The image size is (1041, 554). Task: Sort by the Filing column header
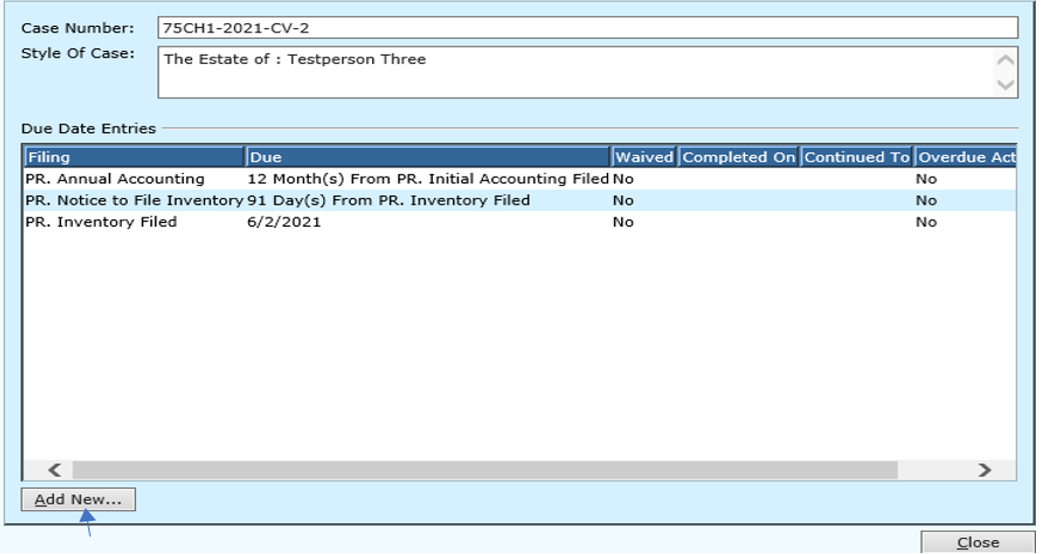(134, 157)
